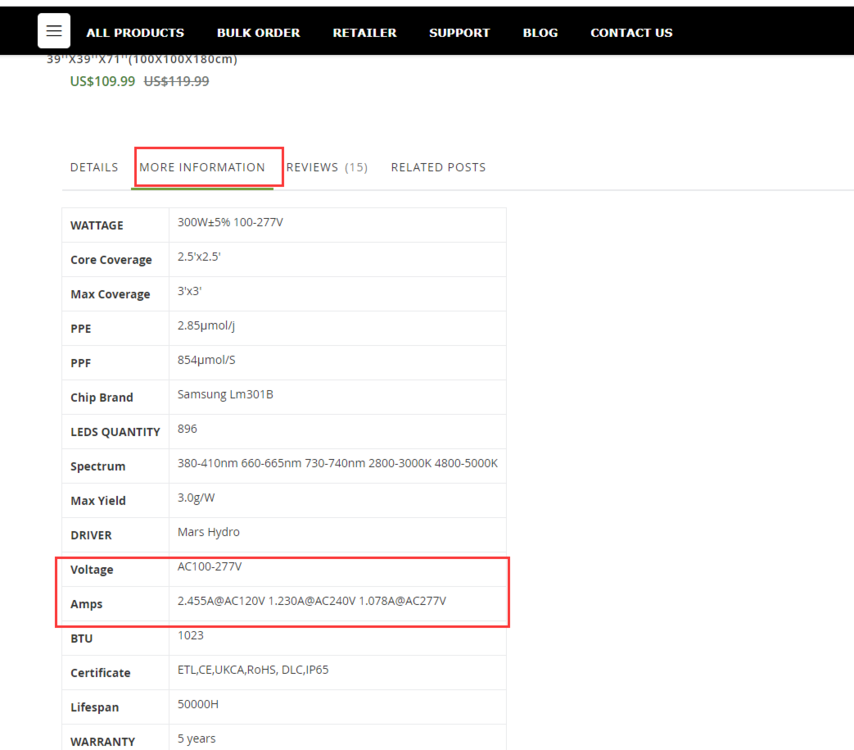854x750 pixels.
Task: Select the MORE INFORMATION tab
Action: 202,167
